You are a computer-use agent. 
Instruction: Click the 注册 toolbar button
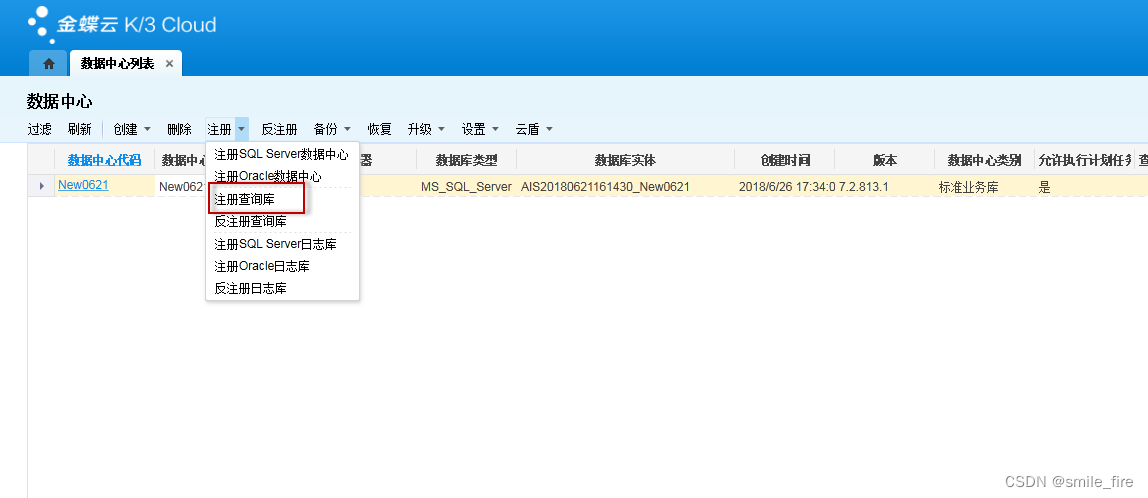click(x=220, y=129)
